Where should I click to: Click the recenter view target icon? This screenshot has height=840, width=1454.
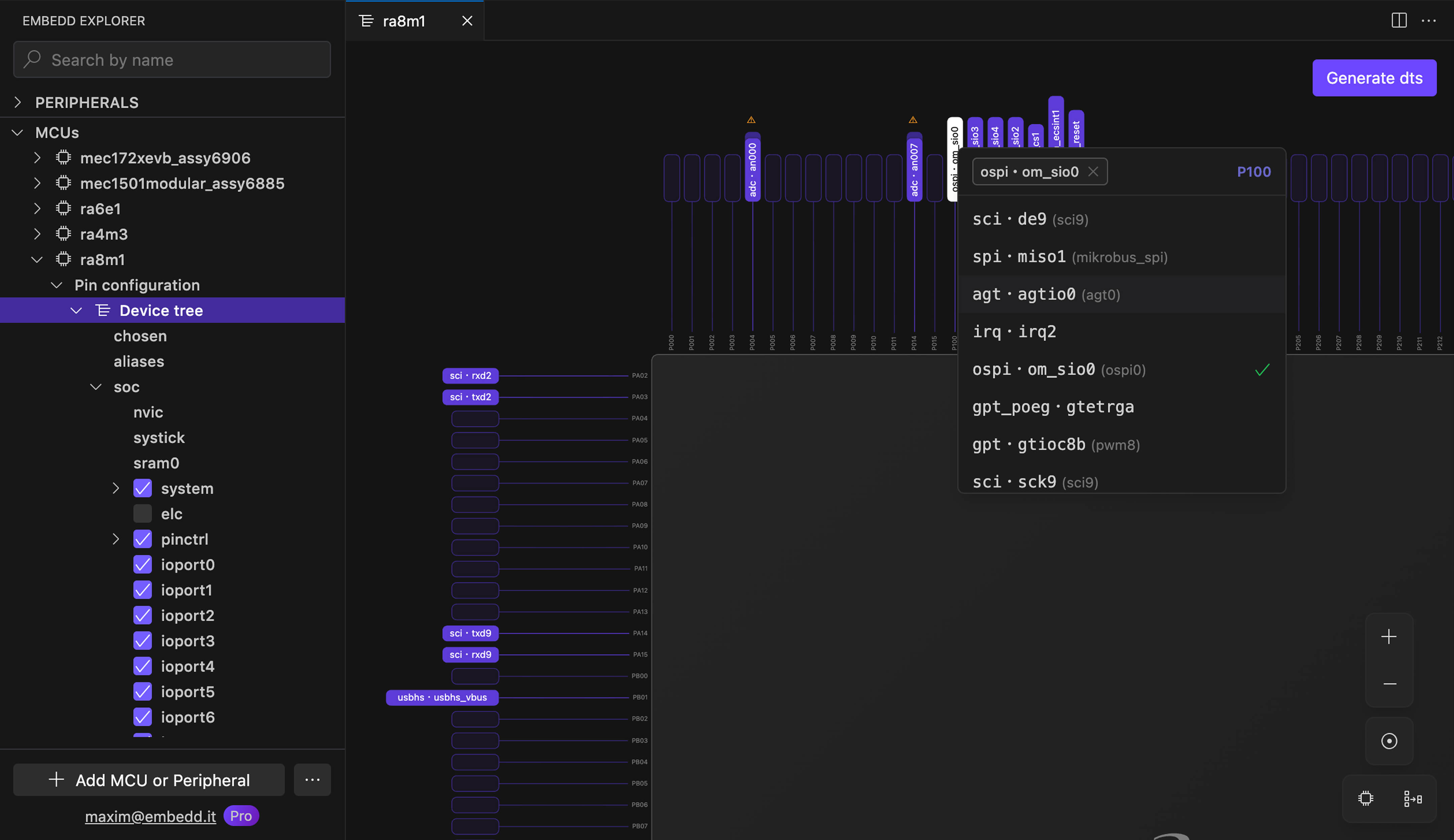pyautogui.click(x=1389, y=741)
